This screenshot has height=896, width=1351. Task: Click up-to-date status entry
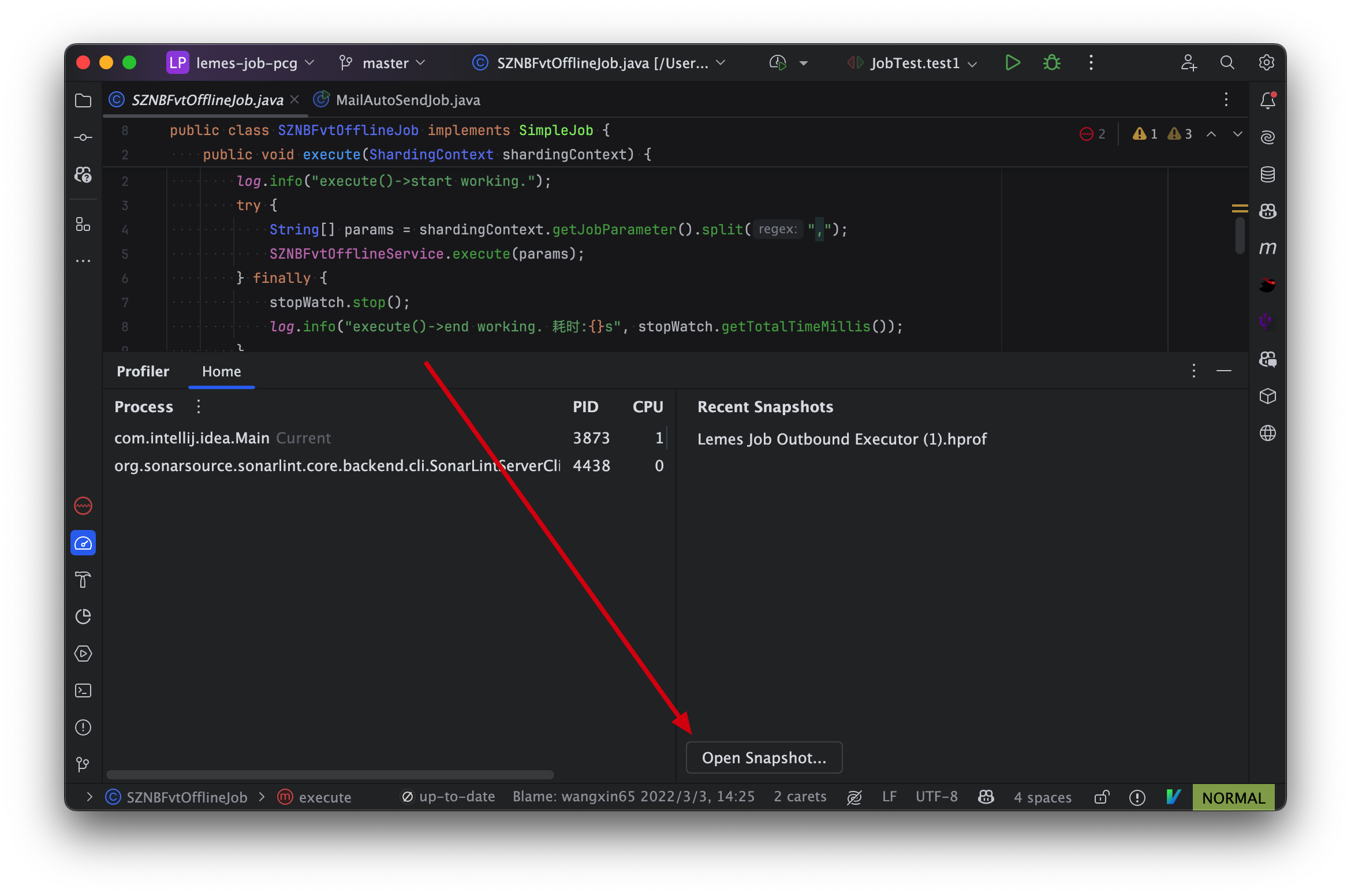click(x=448, y=797)
